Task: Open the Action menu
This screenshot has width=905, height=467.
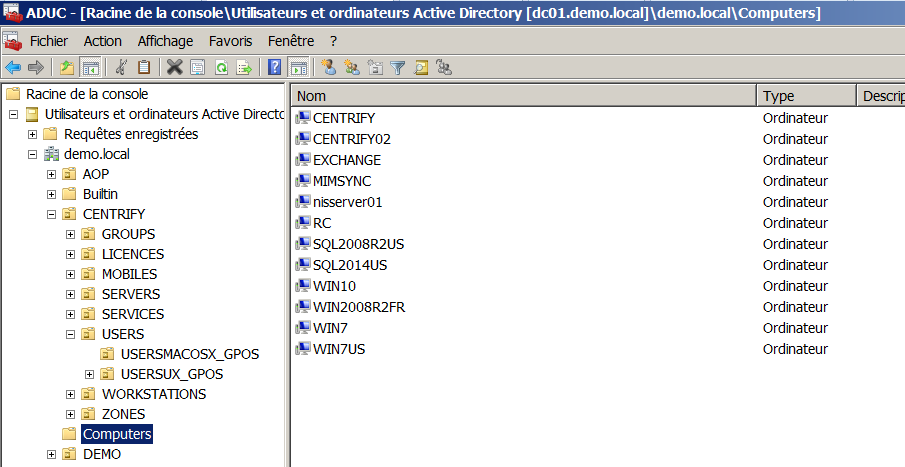Action: point(103,41)
